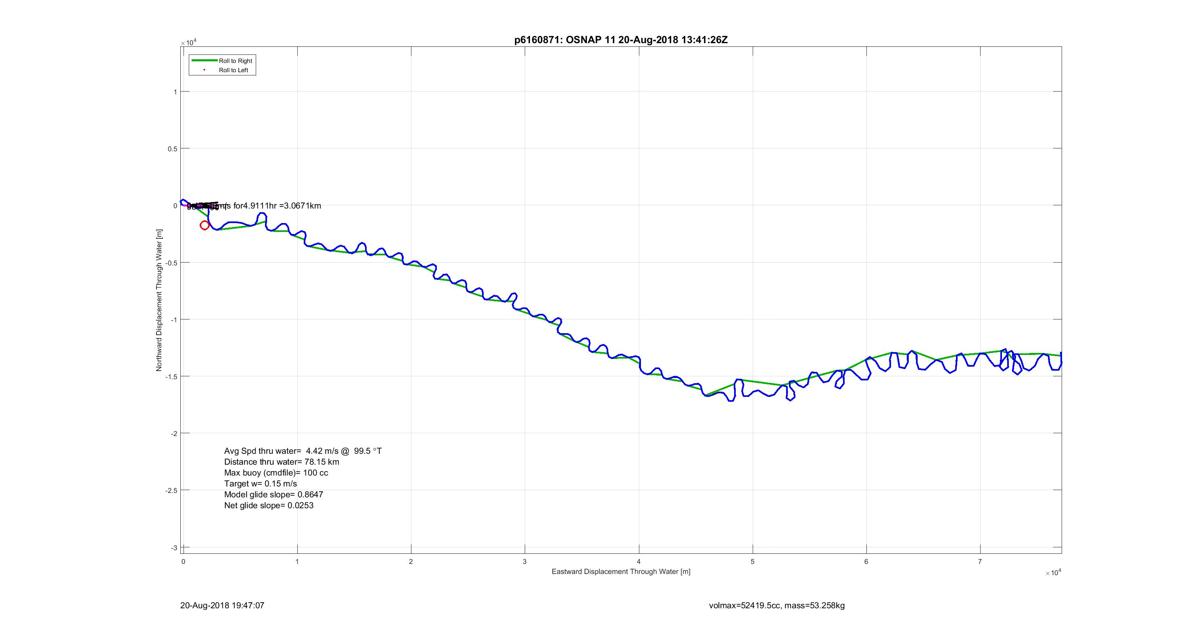Click the 'Eastward Displacement Through Water [m]' axis label
The height and width of the screenshot is (622, 1200).
(621, 571)
